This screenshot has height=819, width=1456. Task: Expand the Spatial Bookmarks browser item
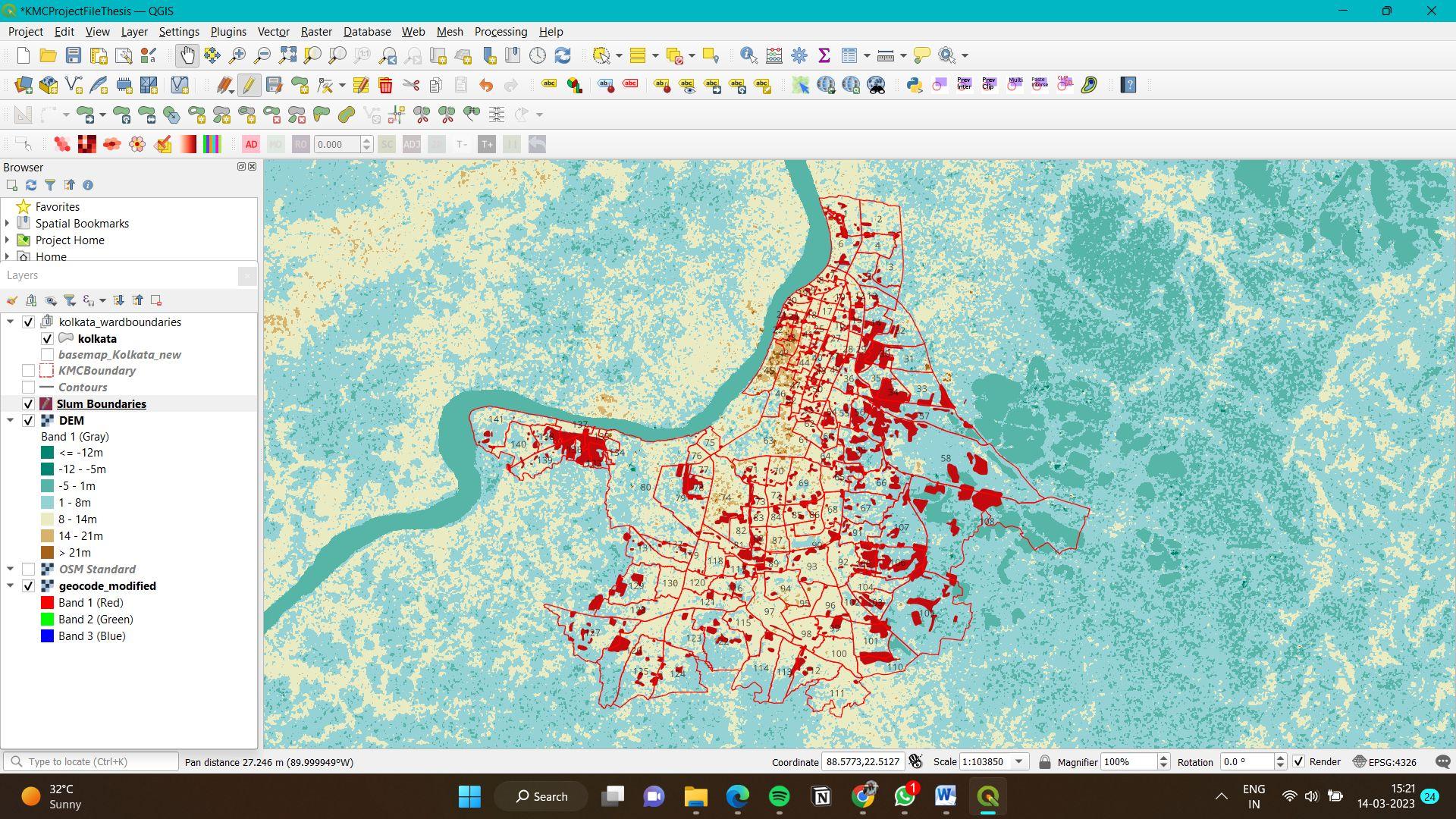point(8,224)
